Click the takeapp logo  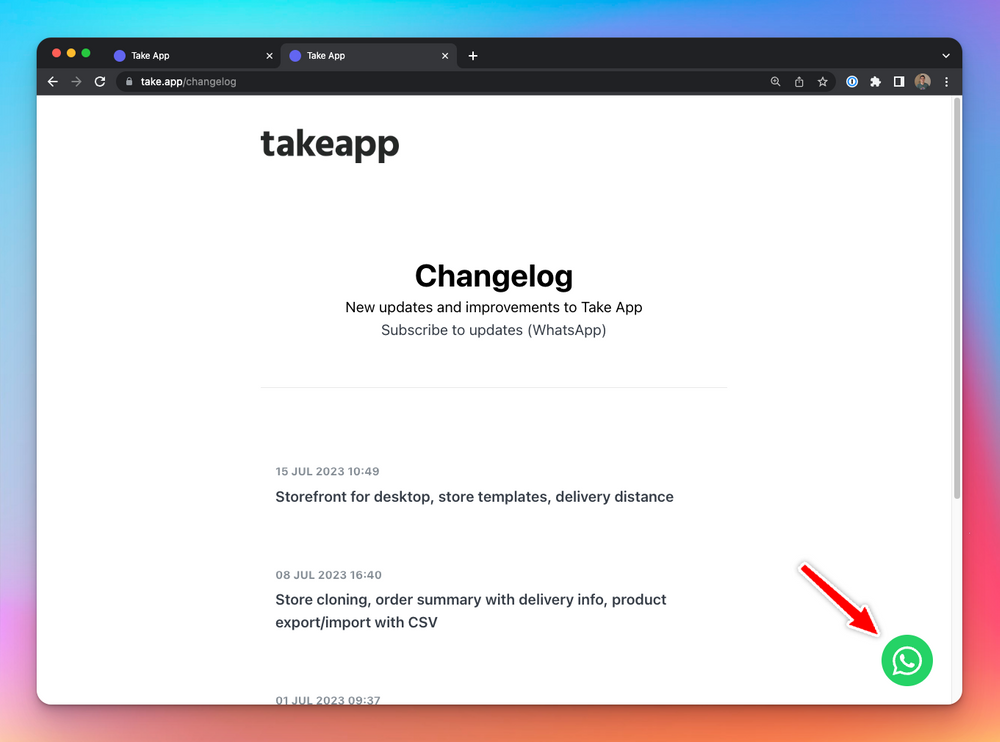click(x=330, y=144)
